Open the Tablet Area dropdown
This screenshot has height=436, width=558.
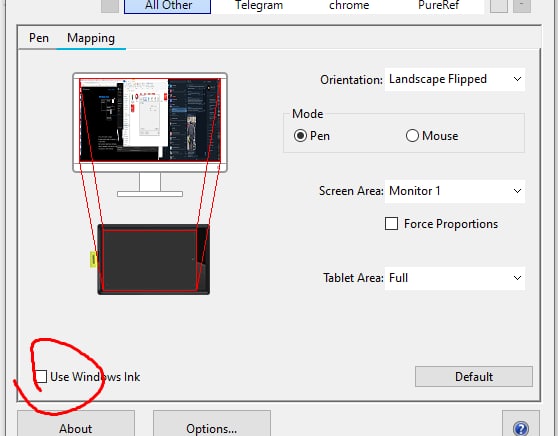point(454,278)
